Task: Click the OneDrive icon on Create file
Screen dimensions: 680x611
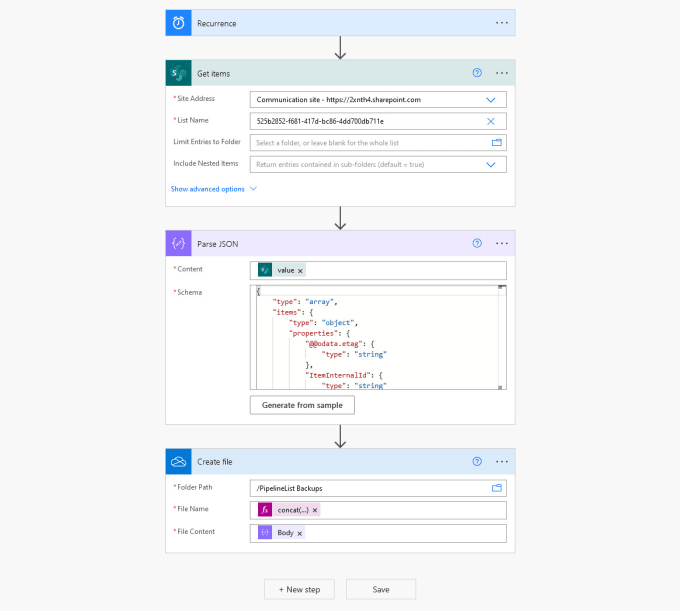Action: point(178,462)
